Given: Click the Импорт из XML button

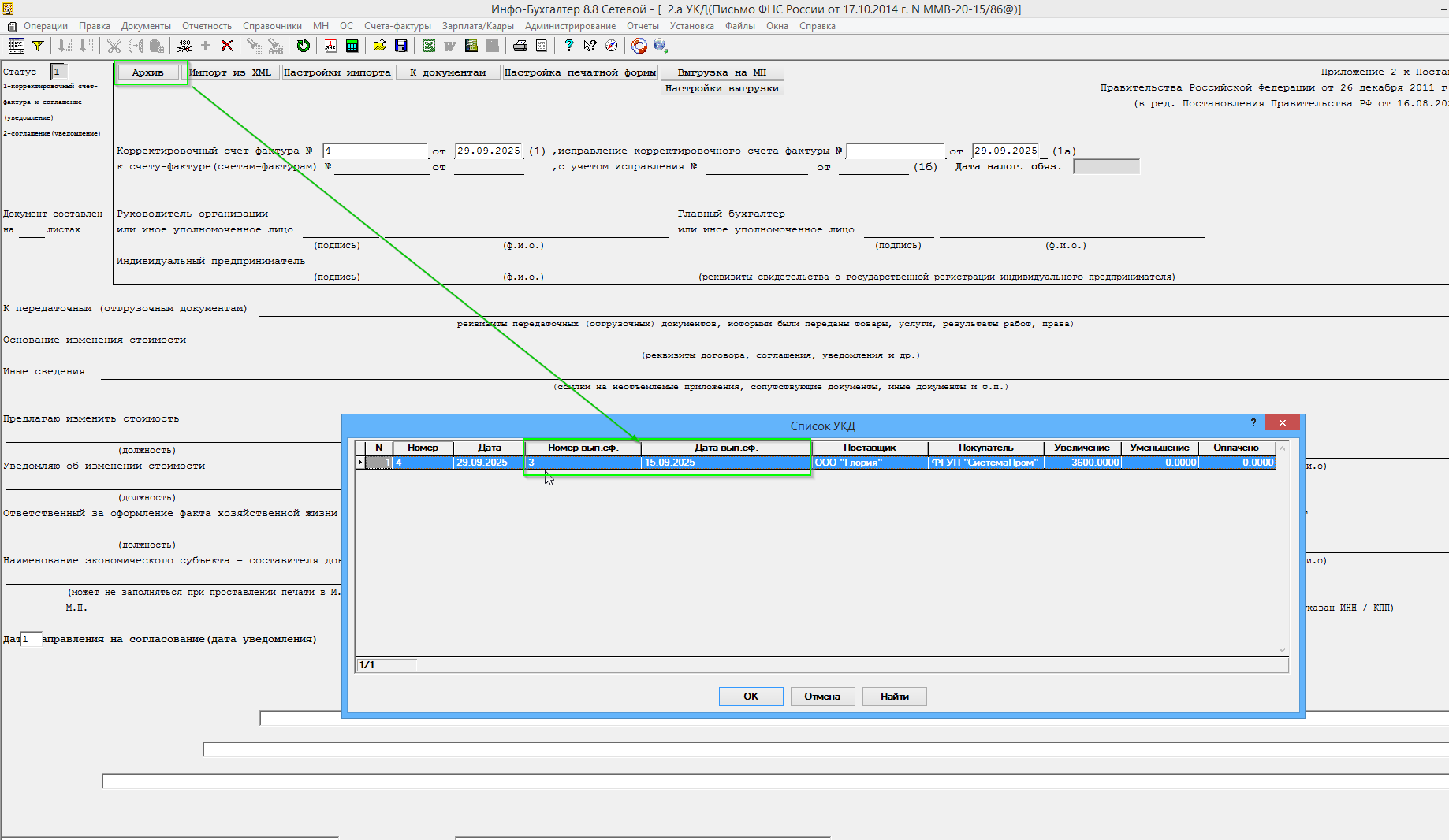Looking at the screenshot, I should (230, 72).
